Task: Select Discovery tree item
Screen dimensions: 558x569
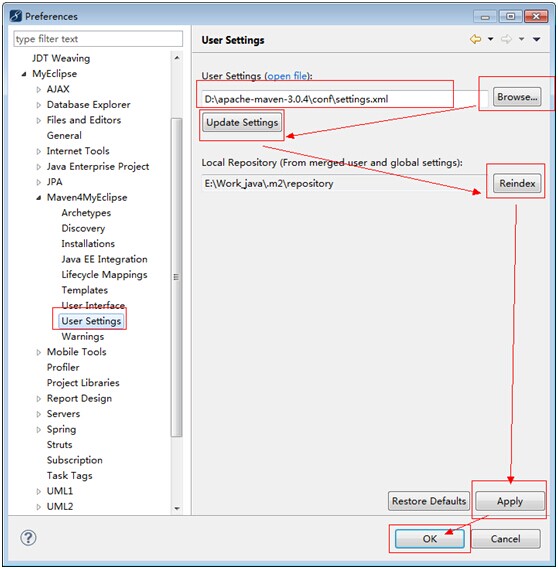Action: [83, 229]
